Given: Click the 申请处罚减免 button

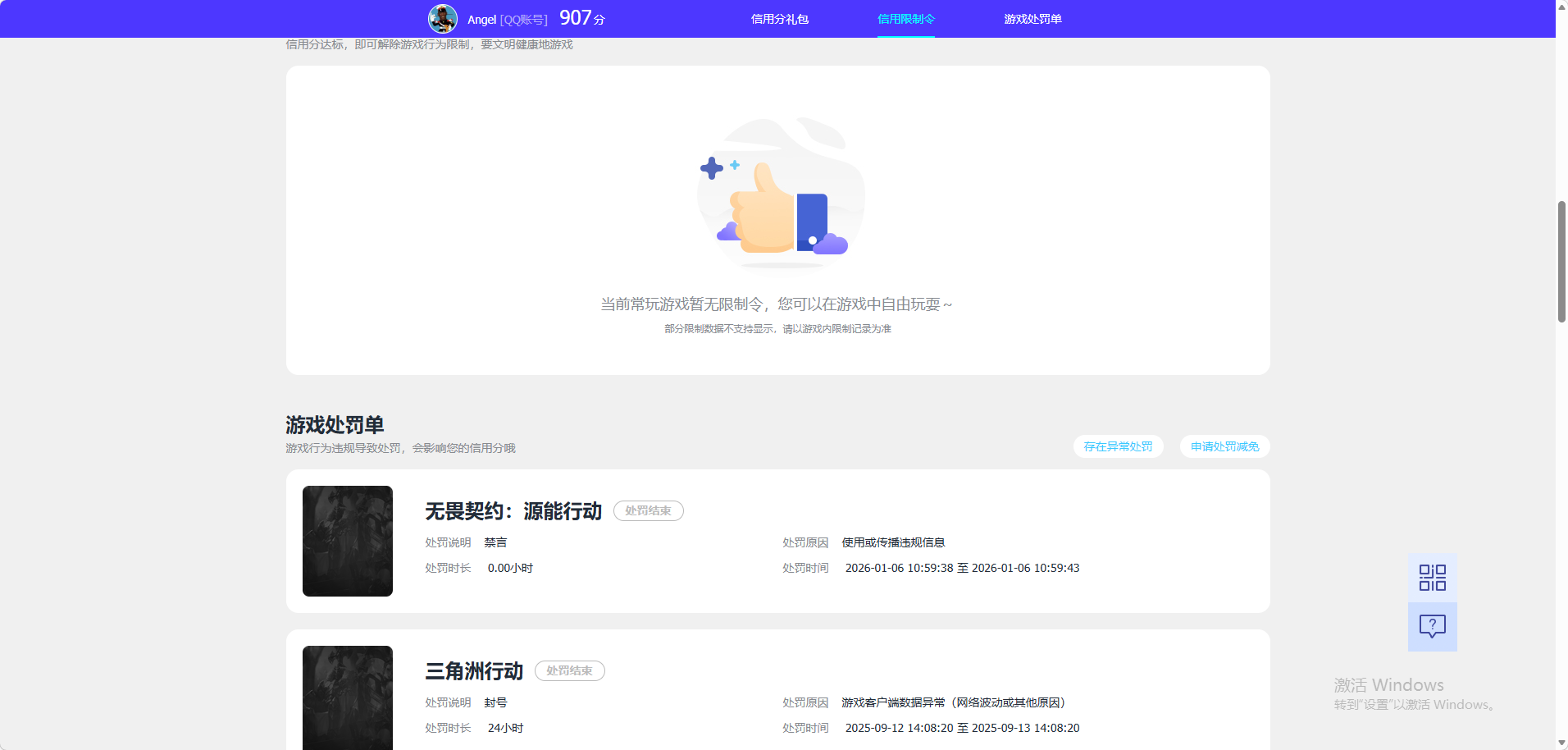Looking at the screenshot, I should pyautogui.click(x=1224, y=446).
